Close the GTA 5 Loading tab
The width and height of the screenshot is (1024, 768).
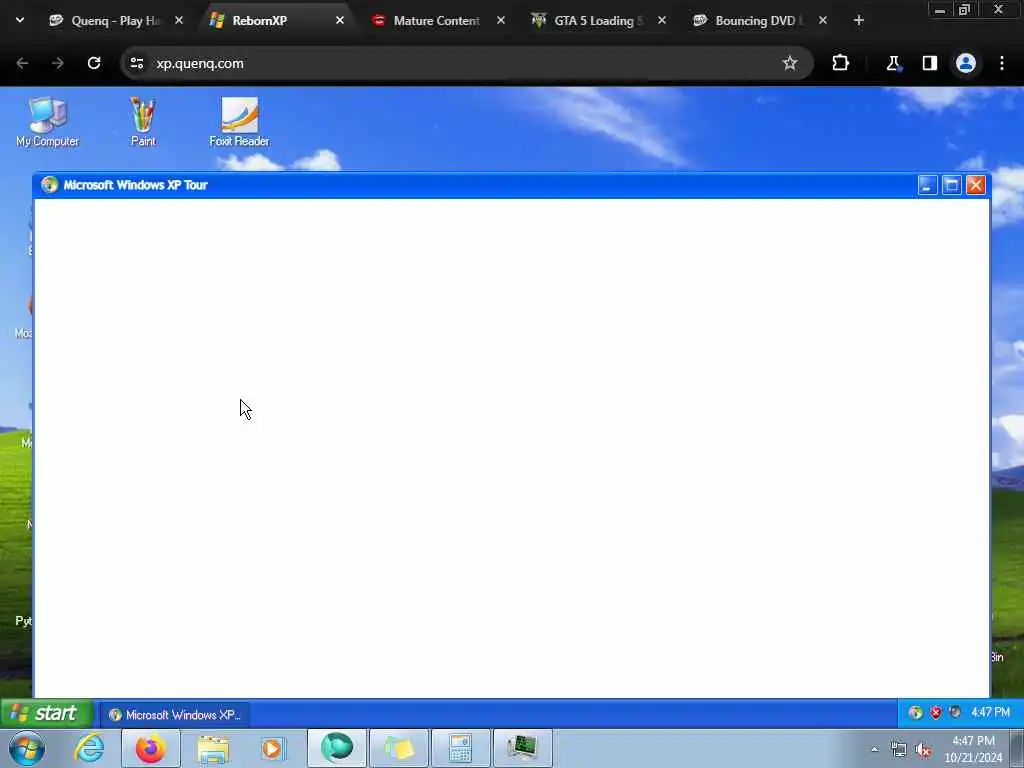[662, 21]
